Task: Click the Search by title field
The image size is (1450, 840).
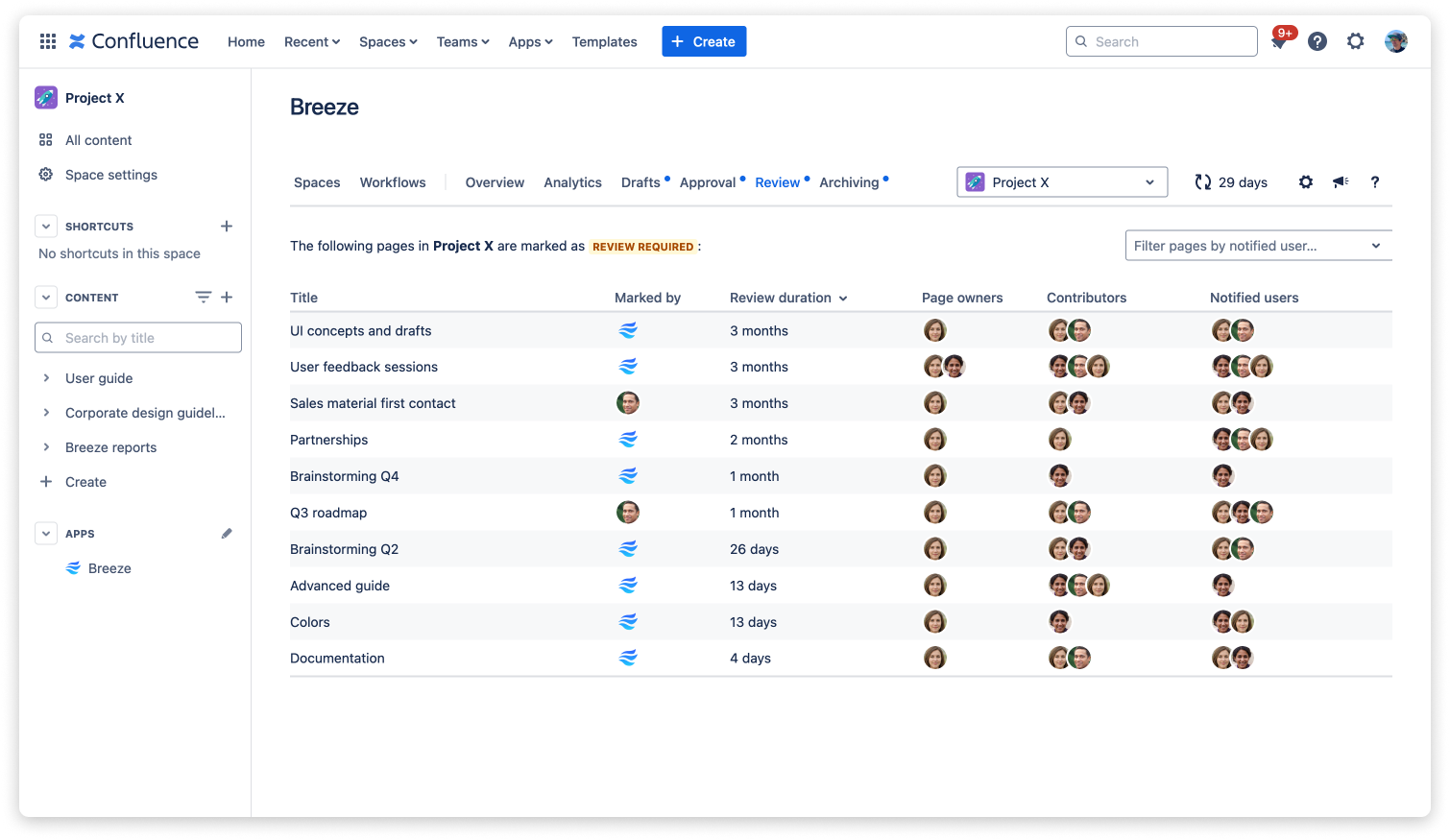Action: coord(138,338)
